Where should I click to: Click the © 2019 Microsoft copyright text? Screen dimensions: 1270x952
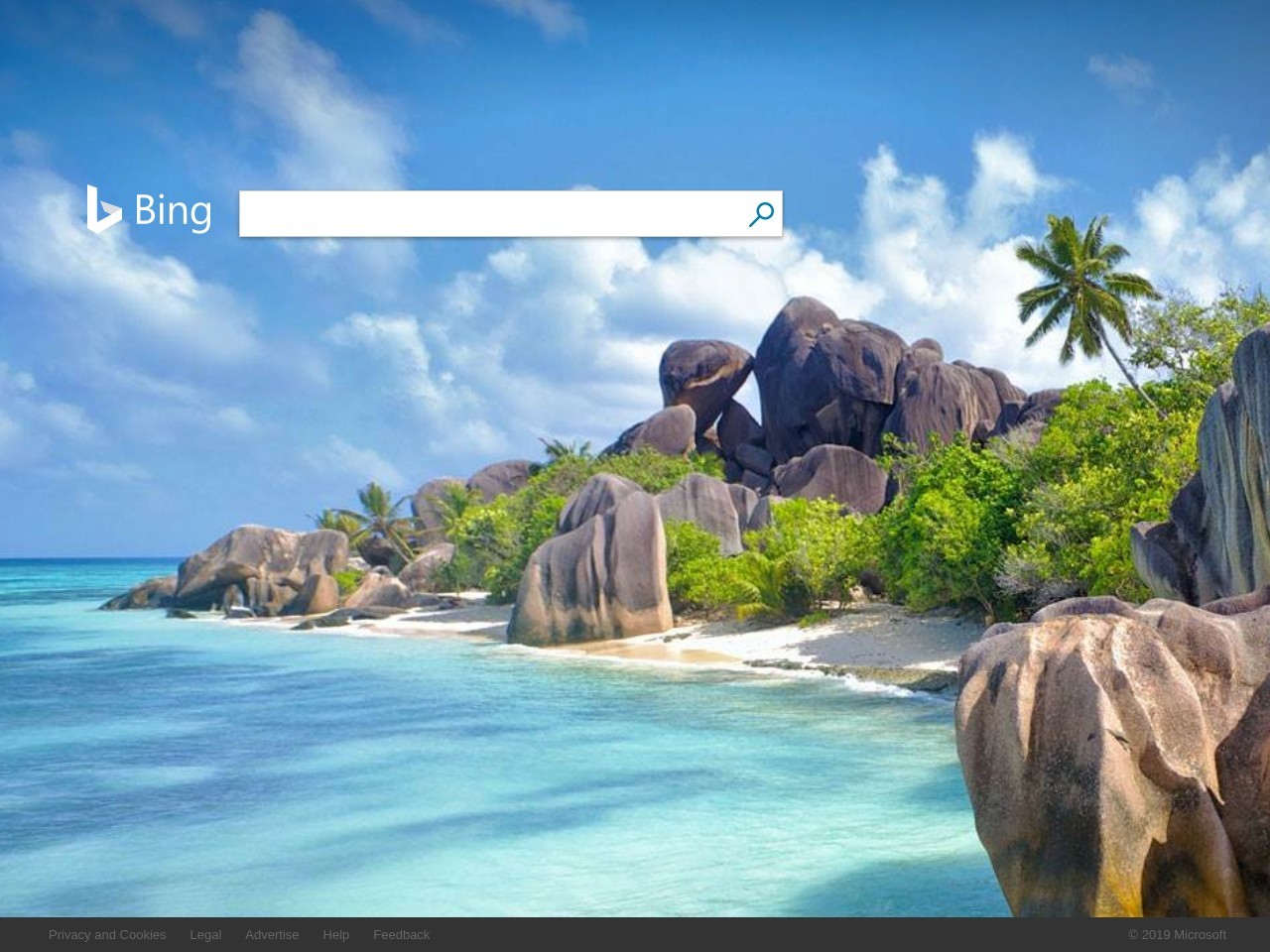pyautogui.click(x=1177, y=934)
